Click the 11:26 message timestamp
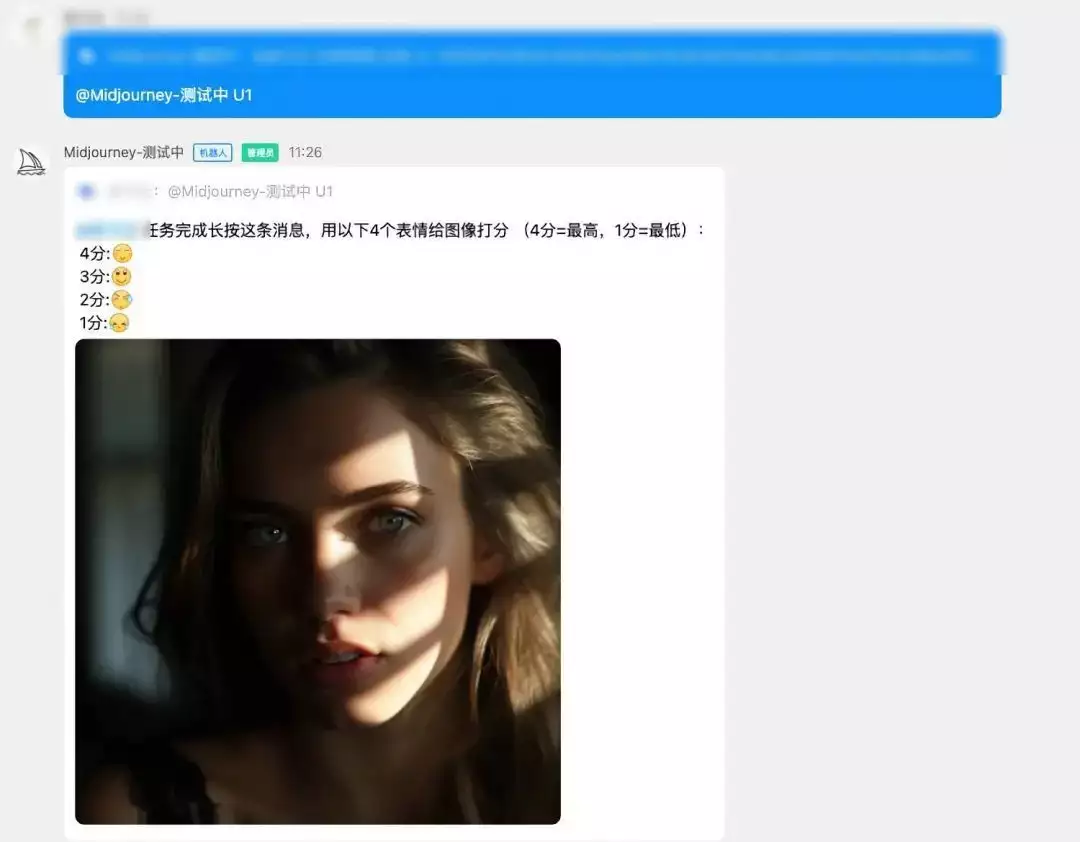This screenshot has width=1080, height=842. pyautogui.click(x=305, y=153)
